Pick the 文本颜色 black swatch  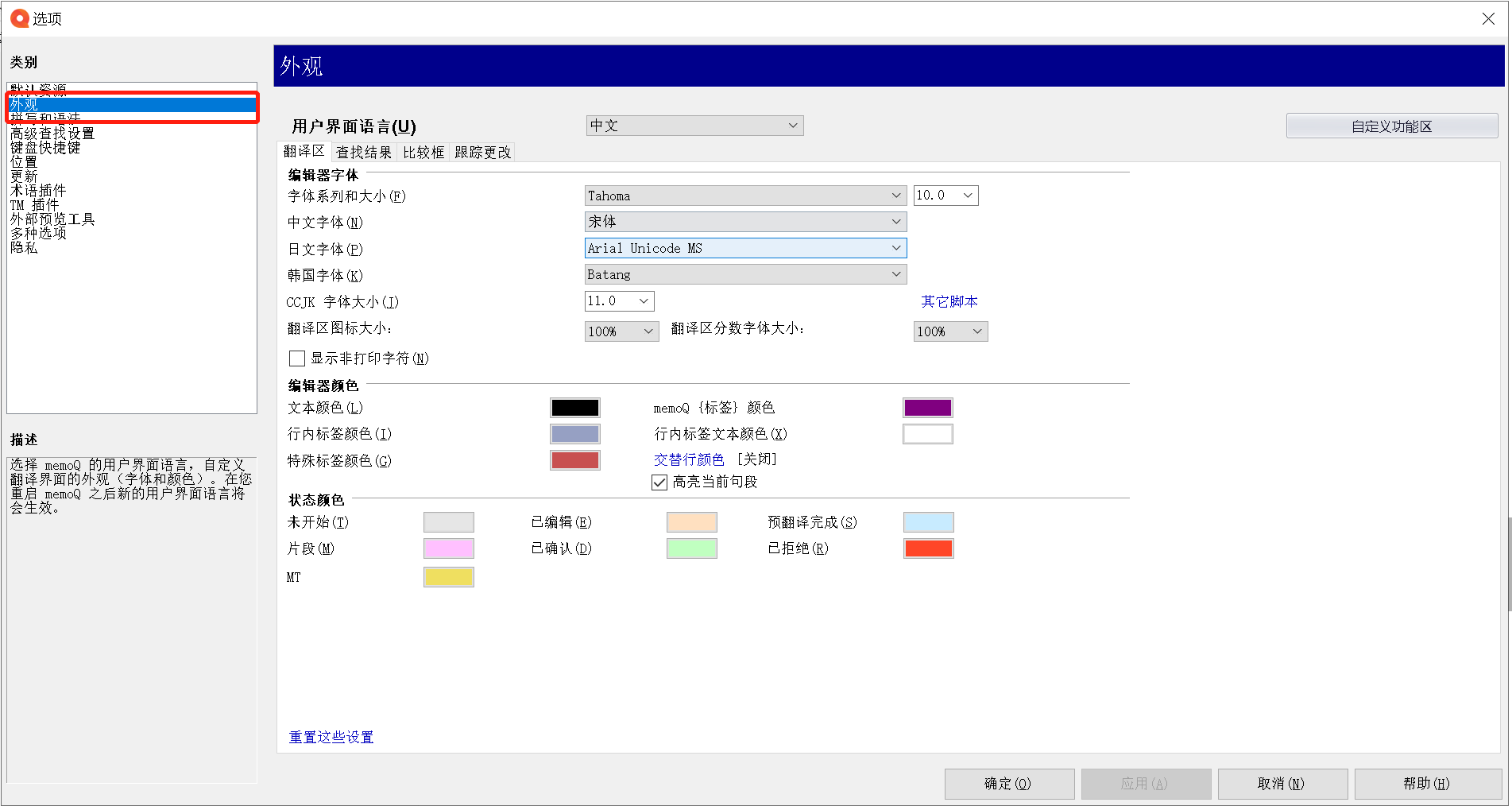coord(575,408)
